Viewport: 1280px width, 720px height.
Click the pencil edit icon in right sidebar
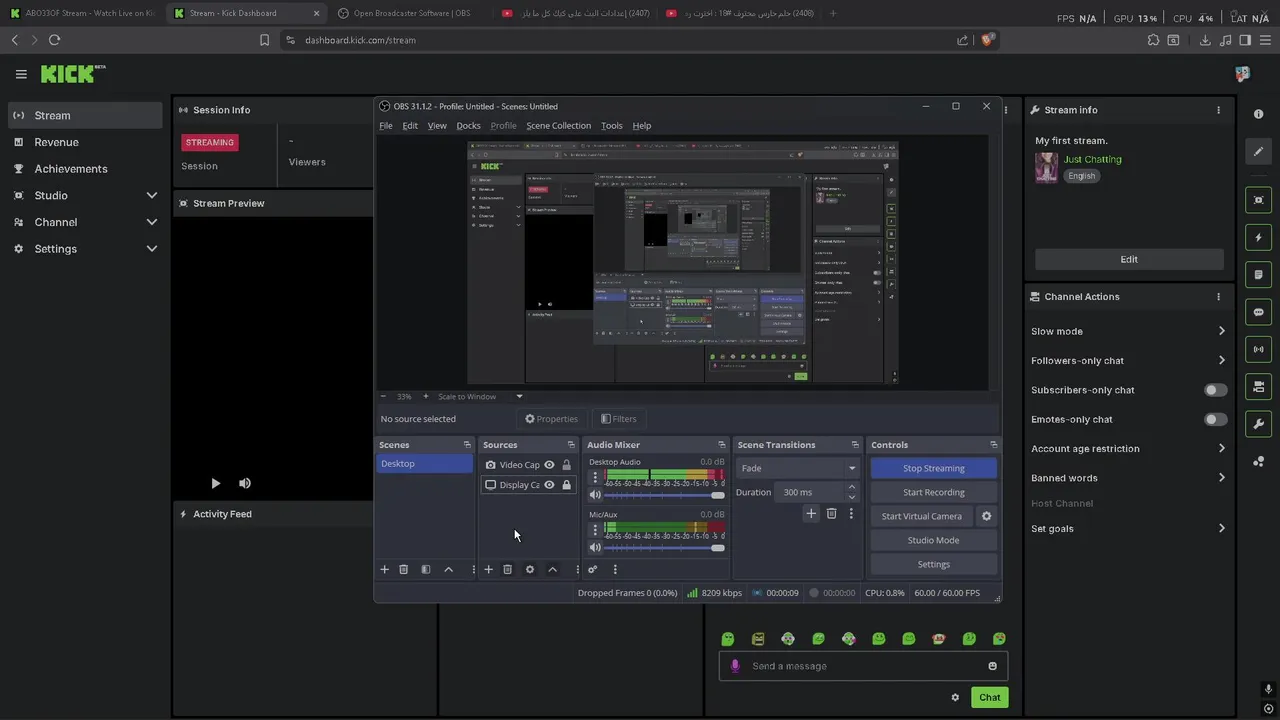tap(1258, 152)
